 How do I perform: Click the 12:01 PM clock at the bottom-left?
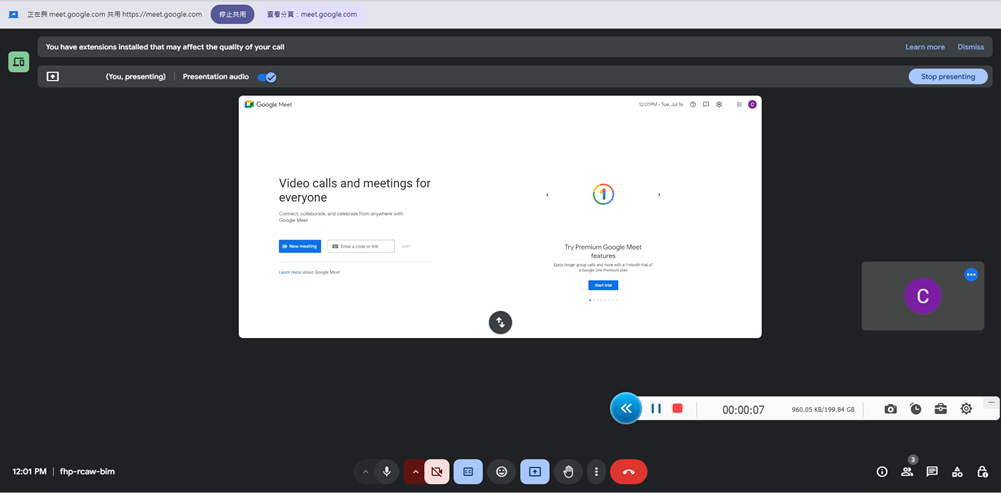29,472
